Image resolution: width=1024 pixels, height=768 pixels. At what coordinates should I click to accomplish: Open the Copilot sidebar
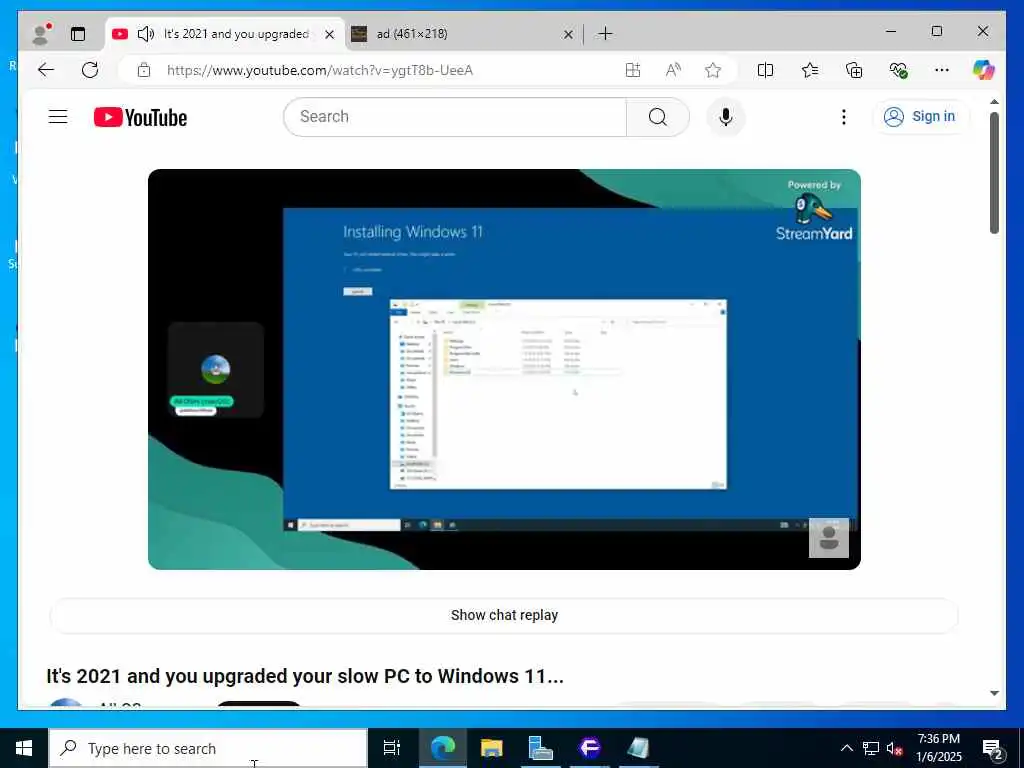click(984, 70)
